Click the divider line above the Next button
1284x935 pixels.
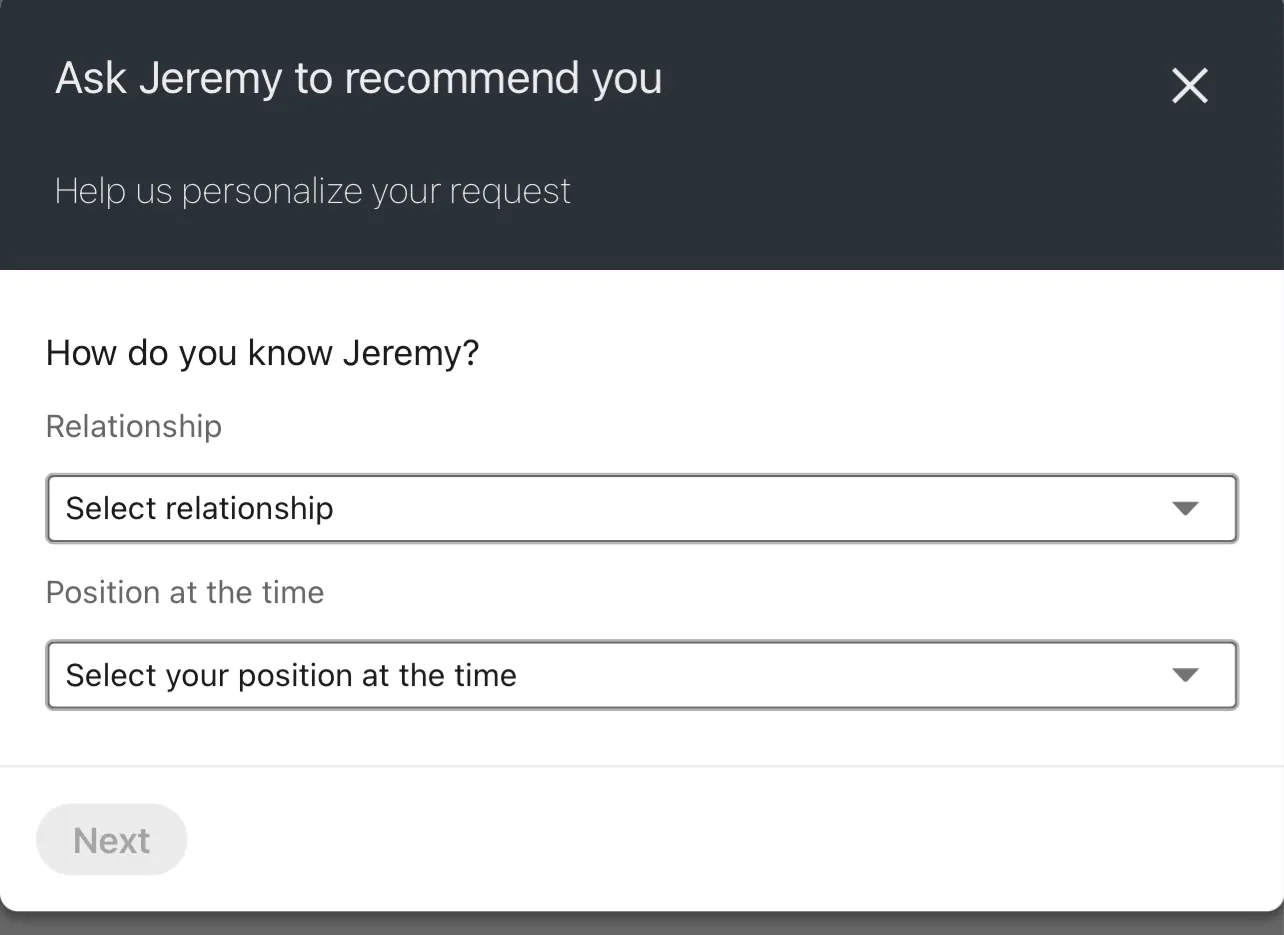click(x=642, y=766)
